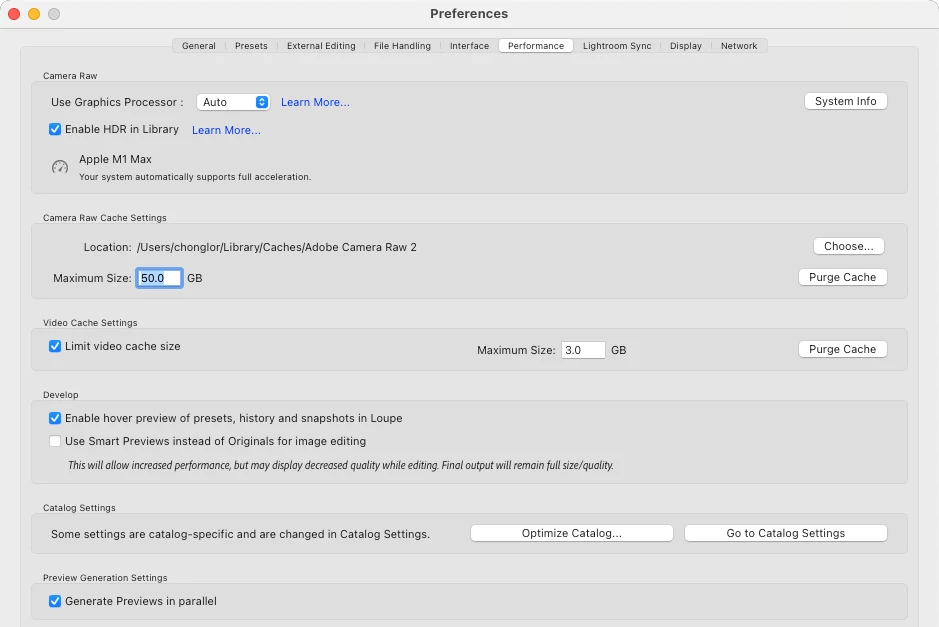Click the System Info button
Screen dimensions: 939x627
click(x=846, y=101)
